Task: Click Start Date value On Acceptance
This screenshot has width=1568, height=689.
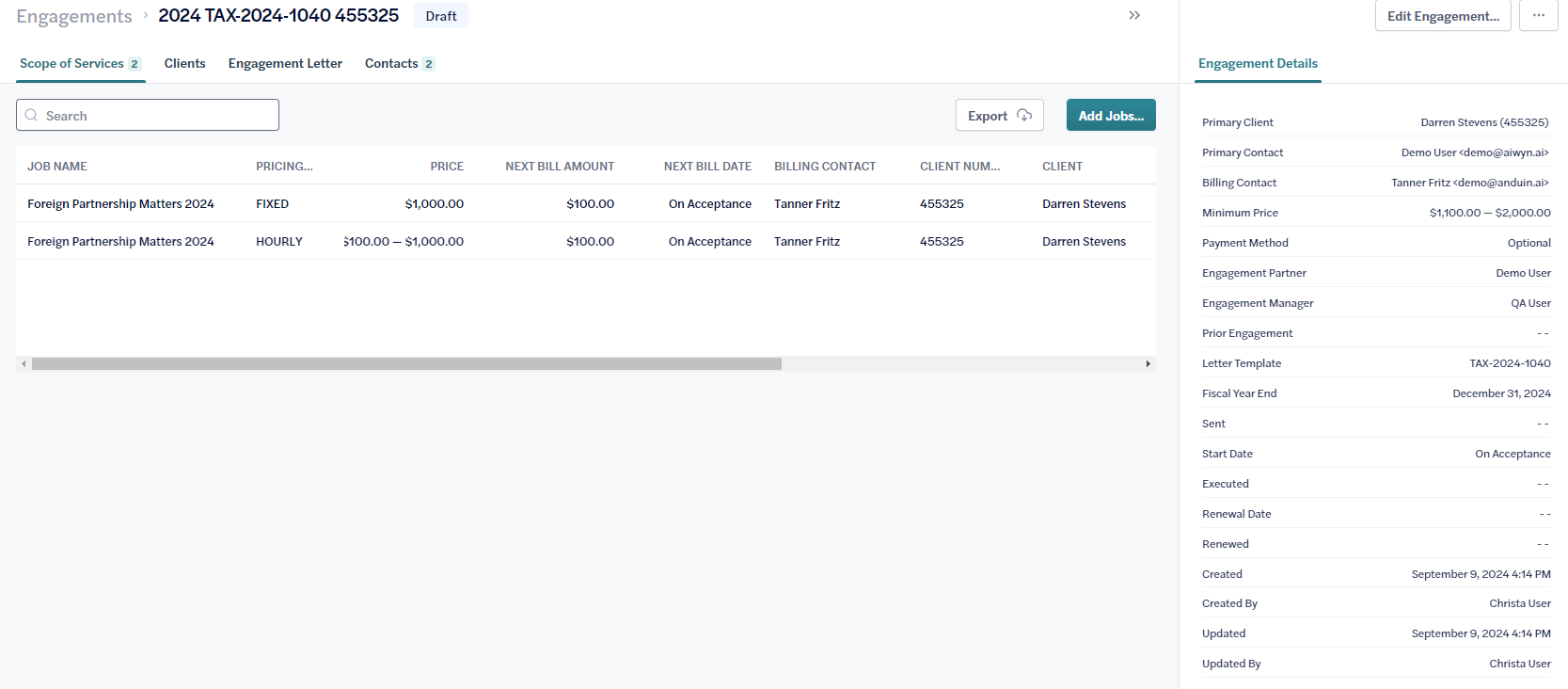Action: (1513, 454)
